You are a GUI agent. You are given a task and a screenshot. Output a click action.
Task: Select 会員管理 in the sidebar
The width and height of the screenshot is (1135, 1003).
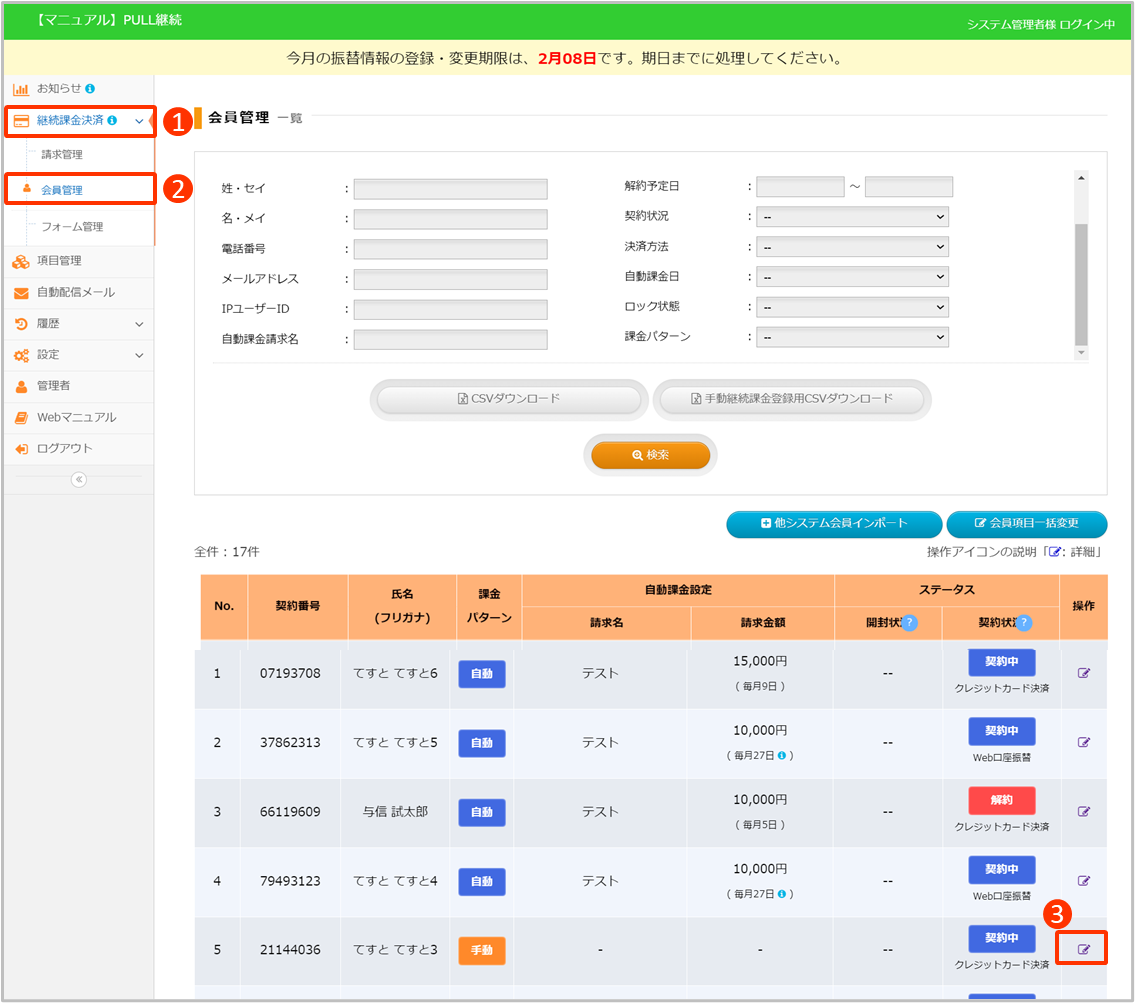[62, 190]
